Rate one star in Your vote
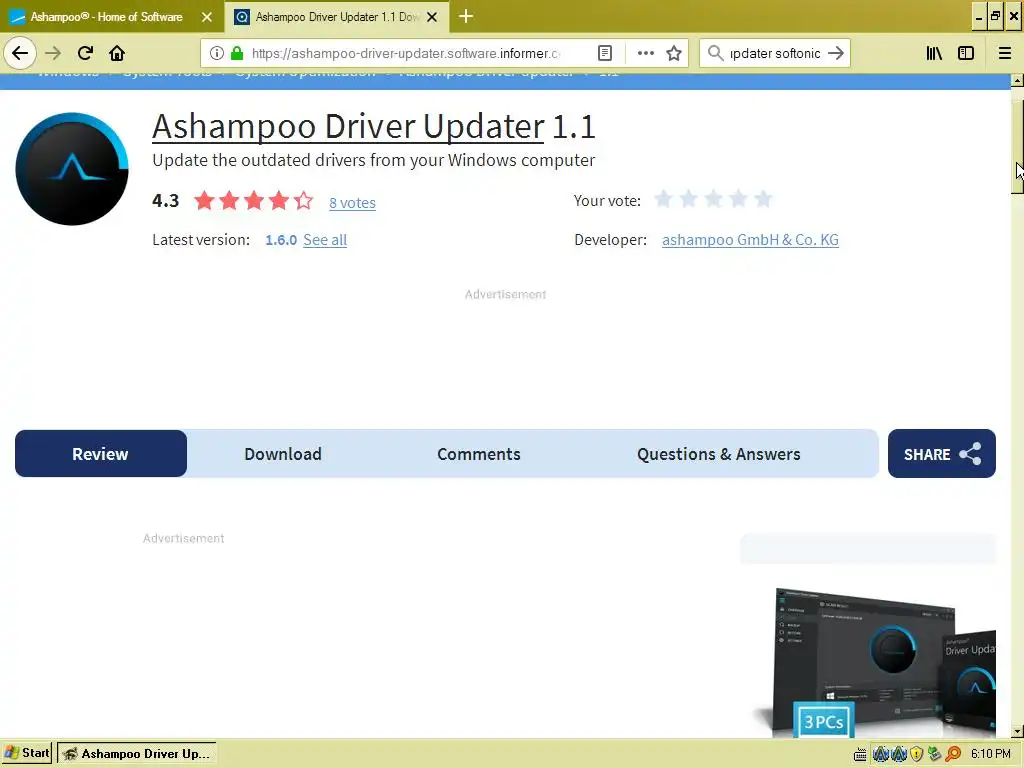This screenshot has height=768, width=1024. 664,199
